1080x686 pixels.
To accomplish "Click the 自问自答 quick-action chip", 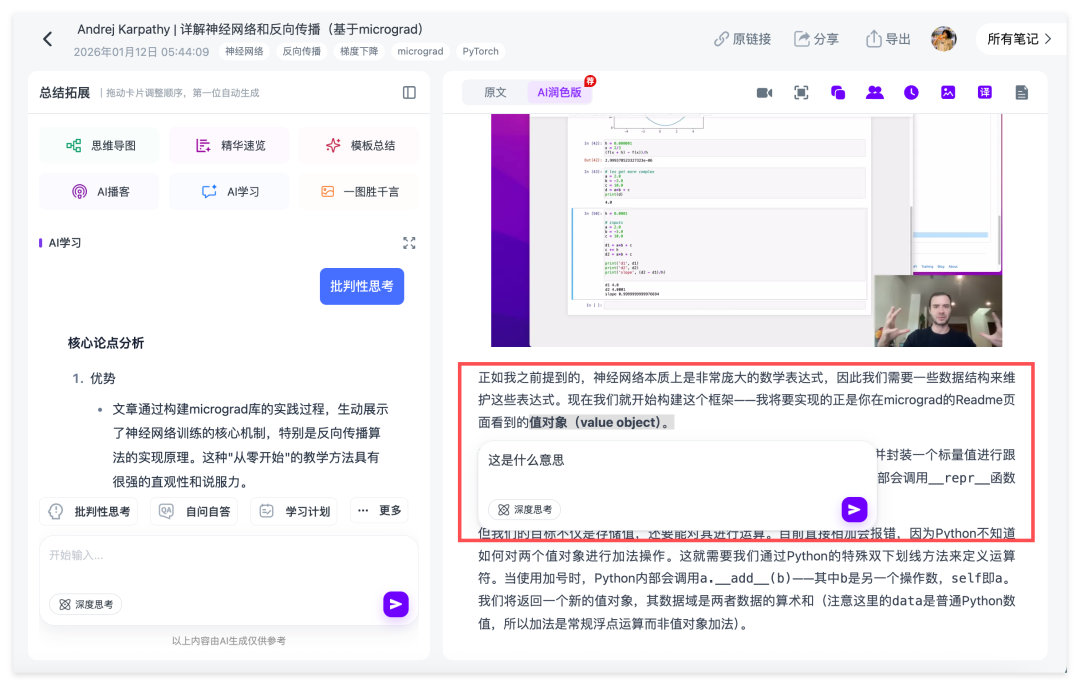I will (194, 511).
